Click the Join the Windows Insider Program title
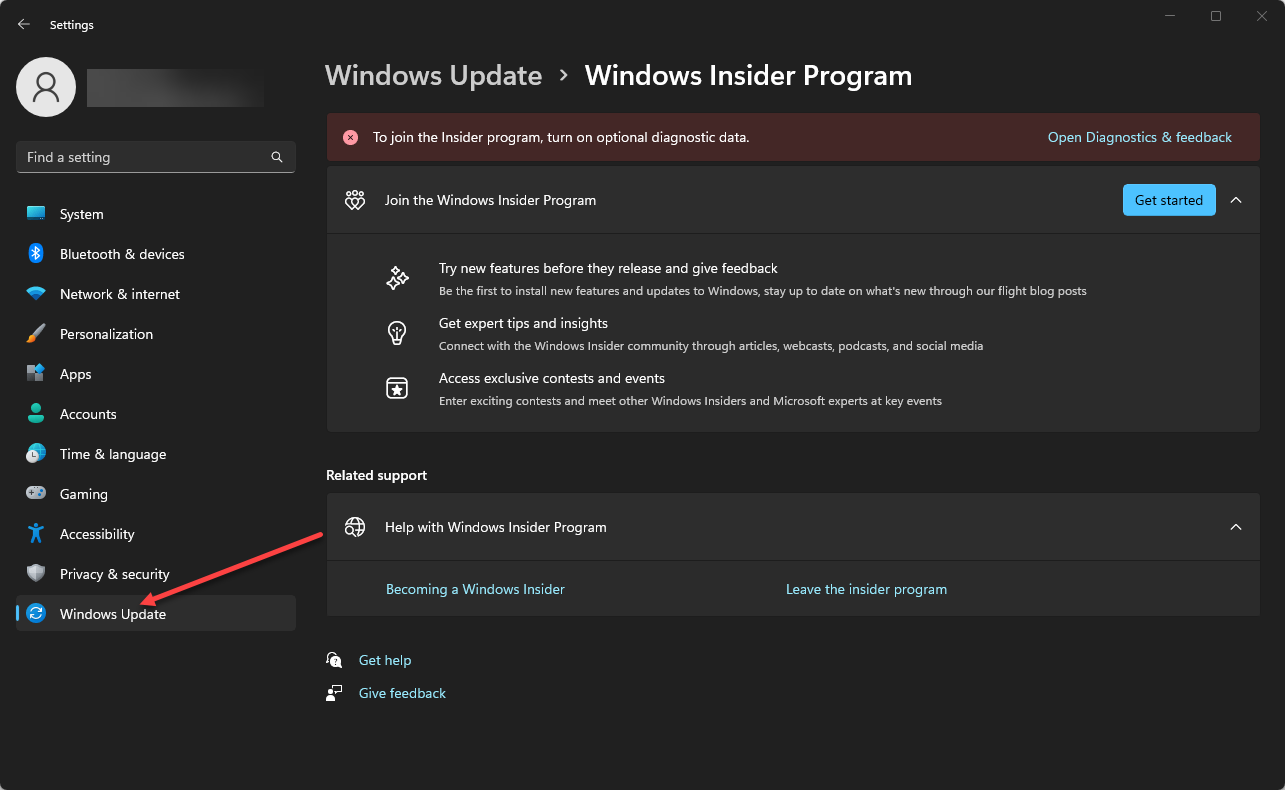The image size is (1285, 790). (490, 200)
